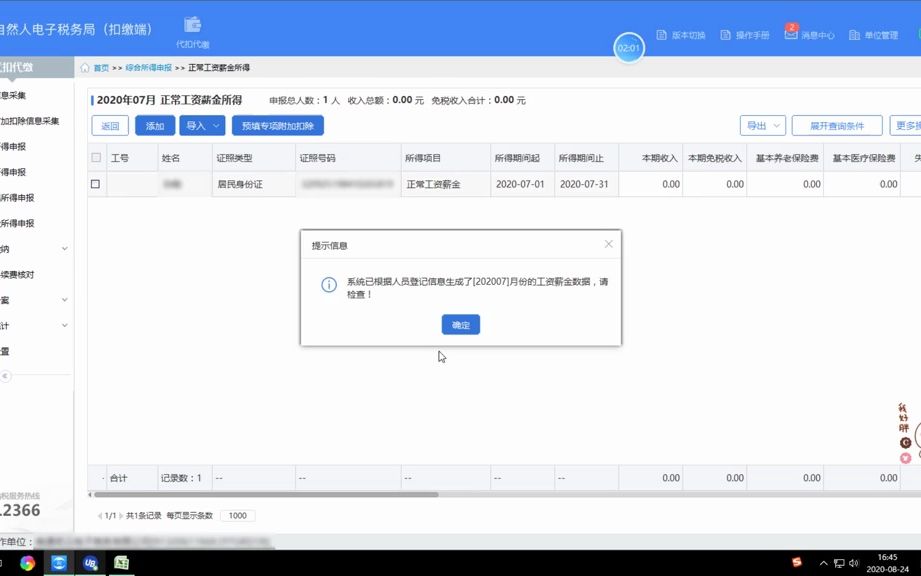Launch Chrome from the Windows taskbar
The height and width of the screenshot is (576, 921).
pyautogui.click(x=29, y=563)
